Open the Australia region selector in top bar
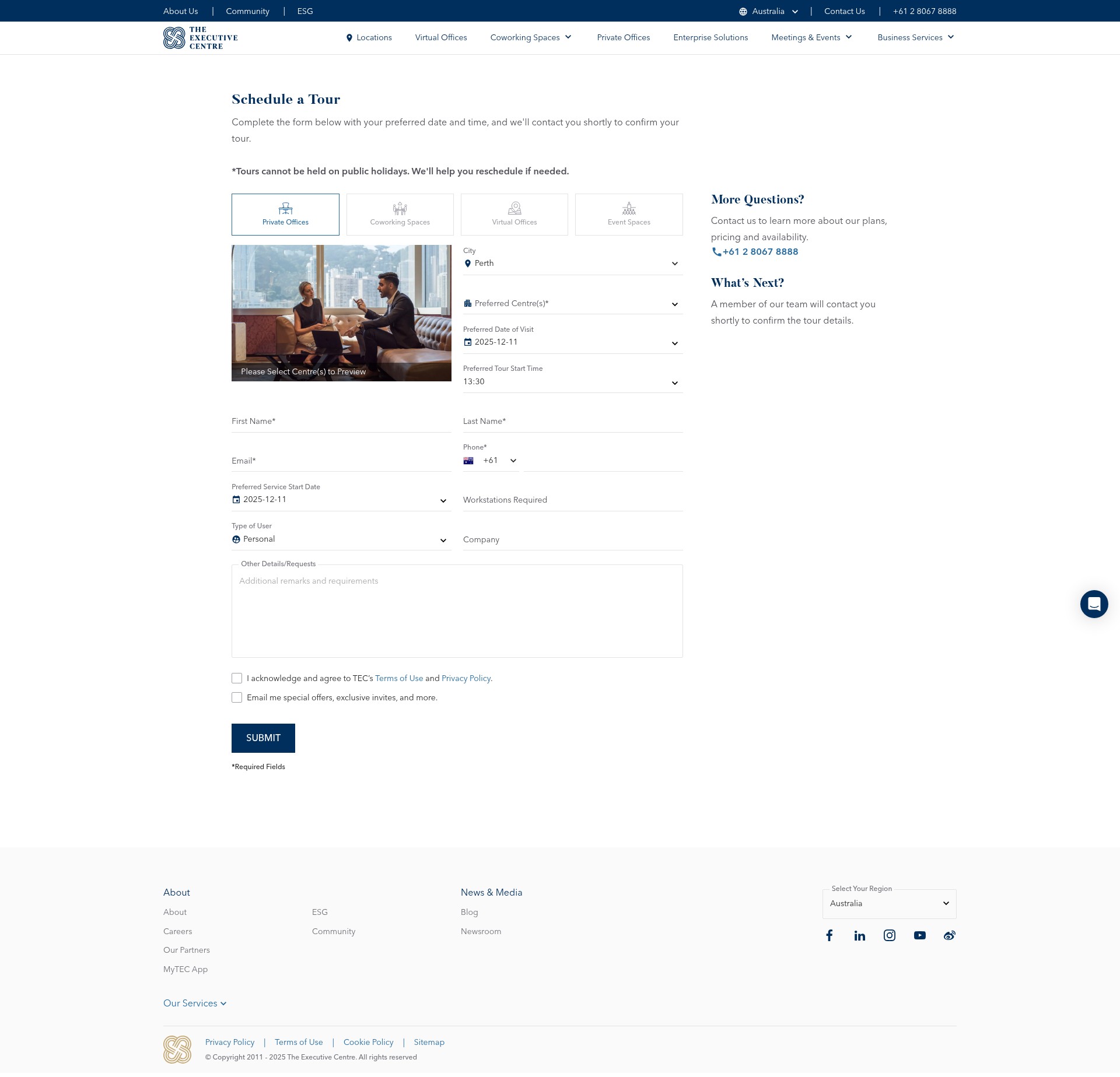The height and width of the screenshot is (1077, 1120). (x=769, y=12)
